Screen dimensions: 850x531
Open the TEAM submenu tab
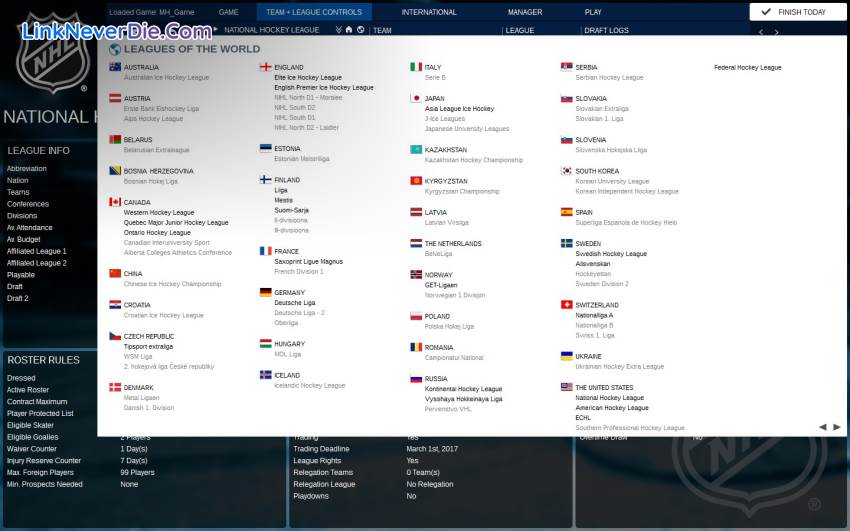click(382, 30)
